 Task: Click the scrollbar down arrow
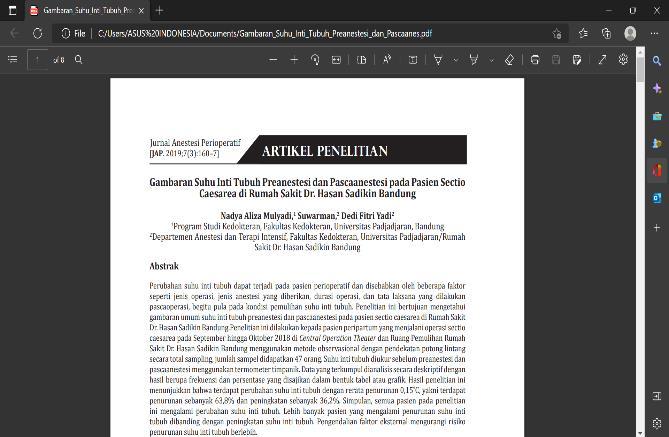click(640, 433)
